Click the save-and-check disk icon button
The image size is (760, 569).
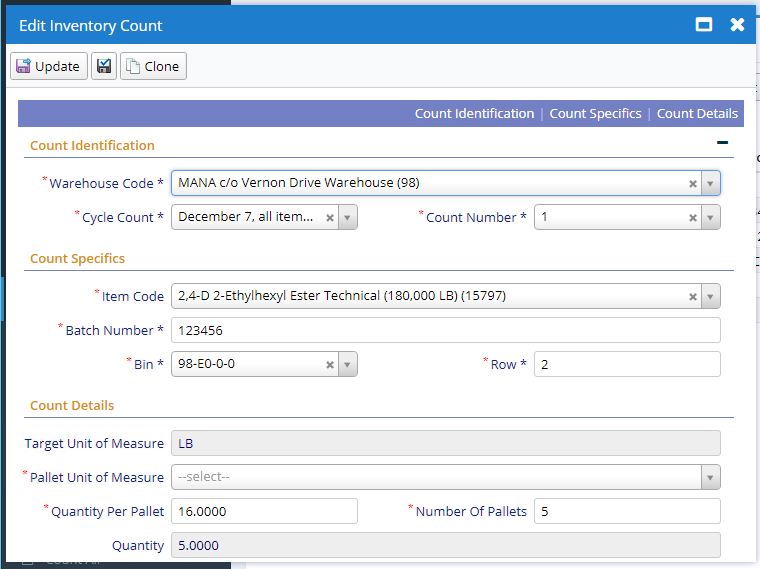[x=104, y=66]
